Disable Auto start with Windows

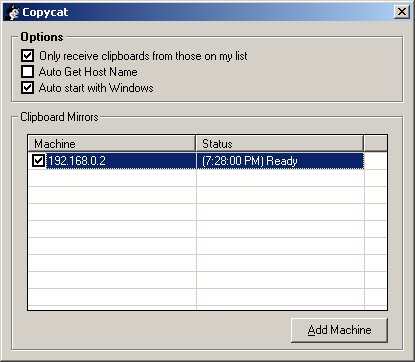[27, 88]
